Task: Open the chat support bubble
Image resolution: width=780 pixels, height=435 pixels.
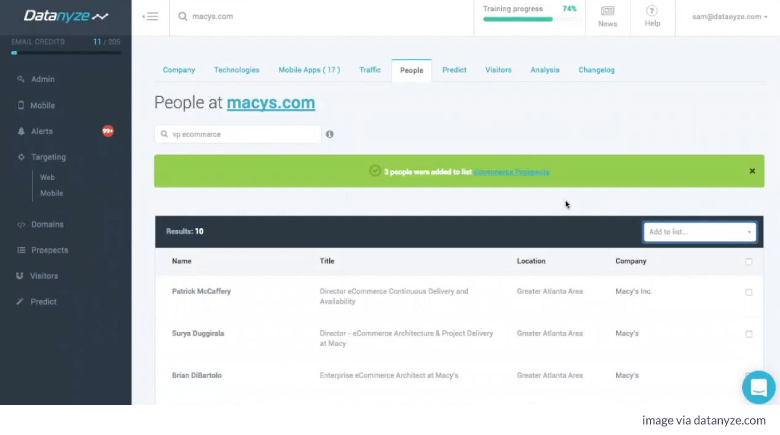Action: 759,387
